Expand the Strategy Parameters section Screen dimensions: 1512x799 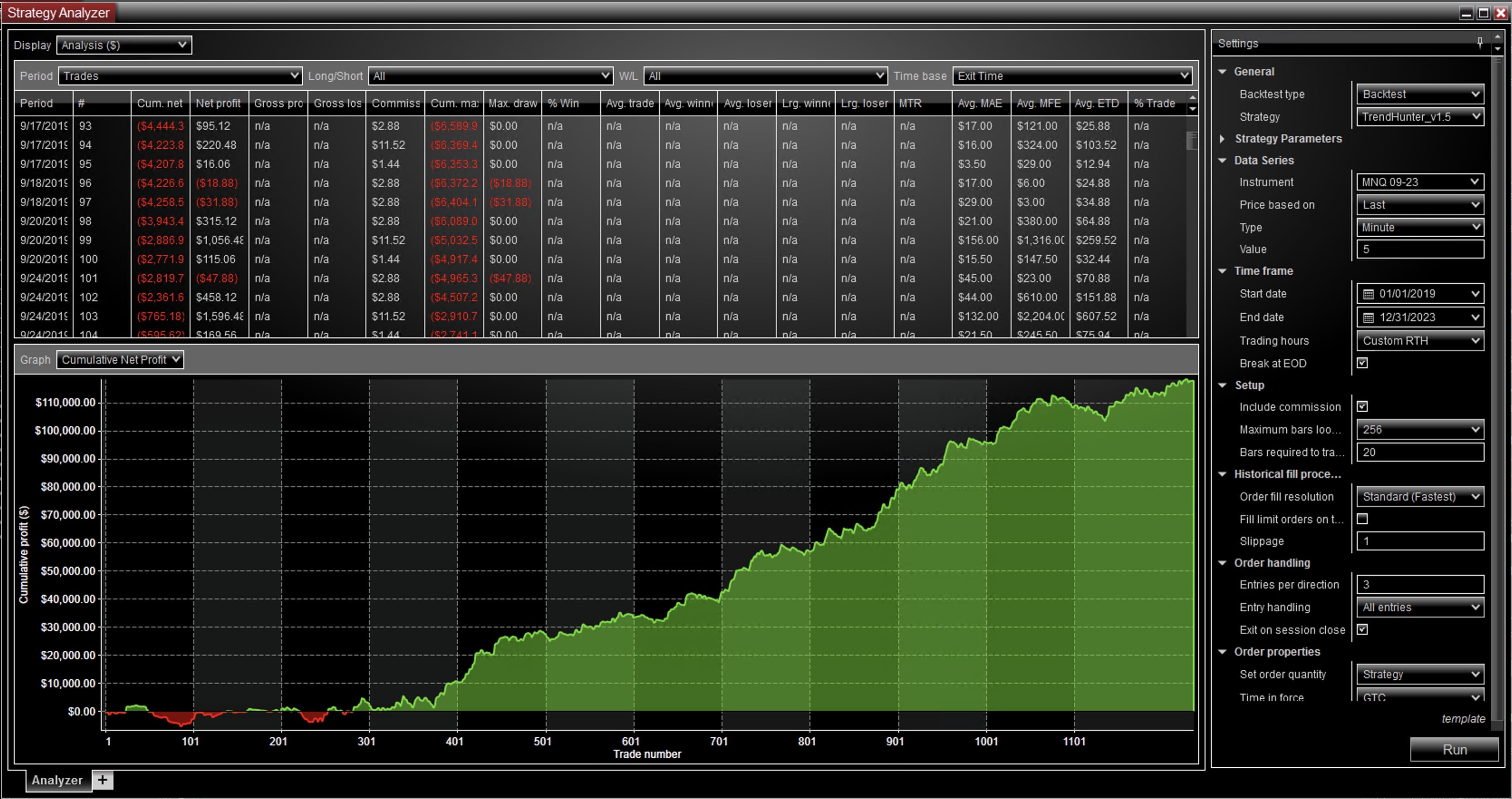tap(1223, 139)
